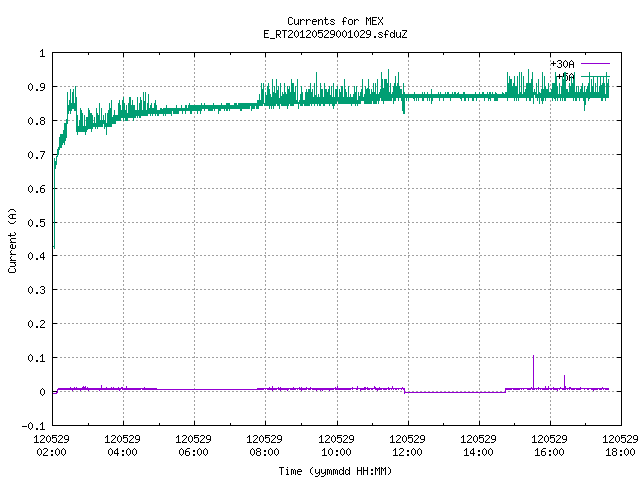
Task: Click the y-axis tick value 0.4
Action: click(36, 256)
